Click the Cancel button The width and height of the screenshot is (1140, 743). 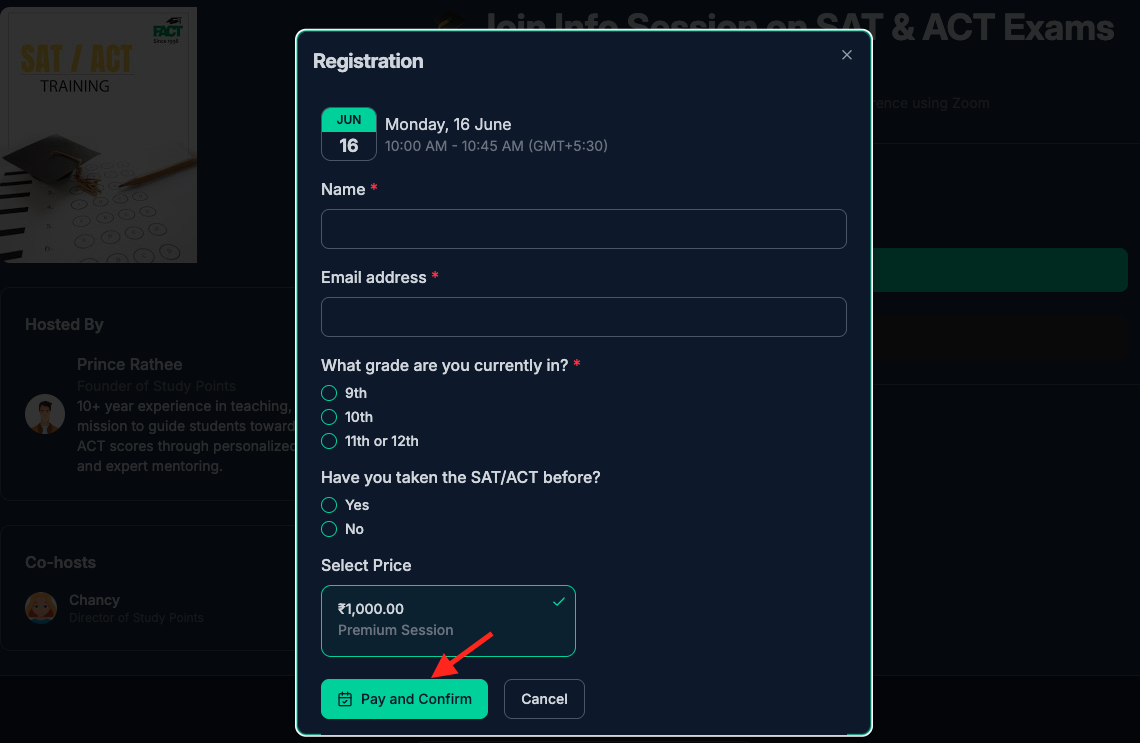(x=545, y=699)
